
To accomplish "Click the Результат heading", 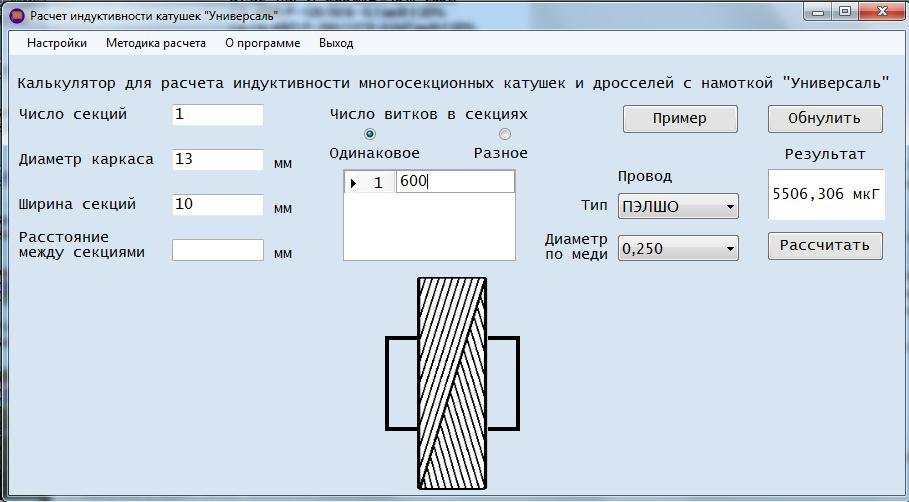I will (x=825, y=154).
